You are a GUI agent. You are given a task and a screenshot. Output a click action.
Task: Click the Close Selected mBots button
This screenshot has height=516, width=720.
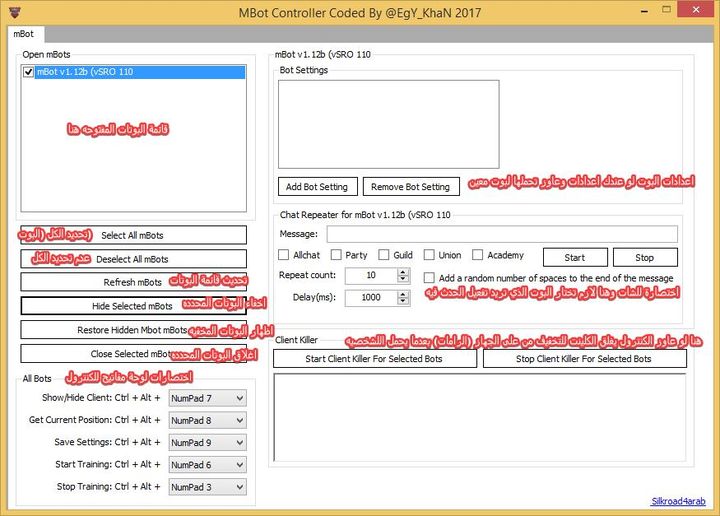click(x=134, y=353)
